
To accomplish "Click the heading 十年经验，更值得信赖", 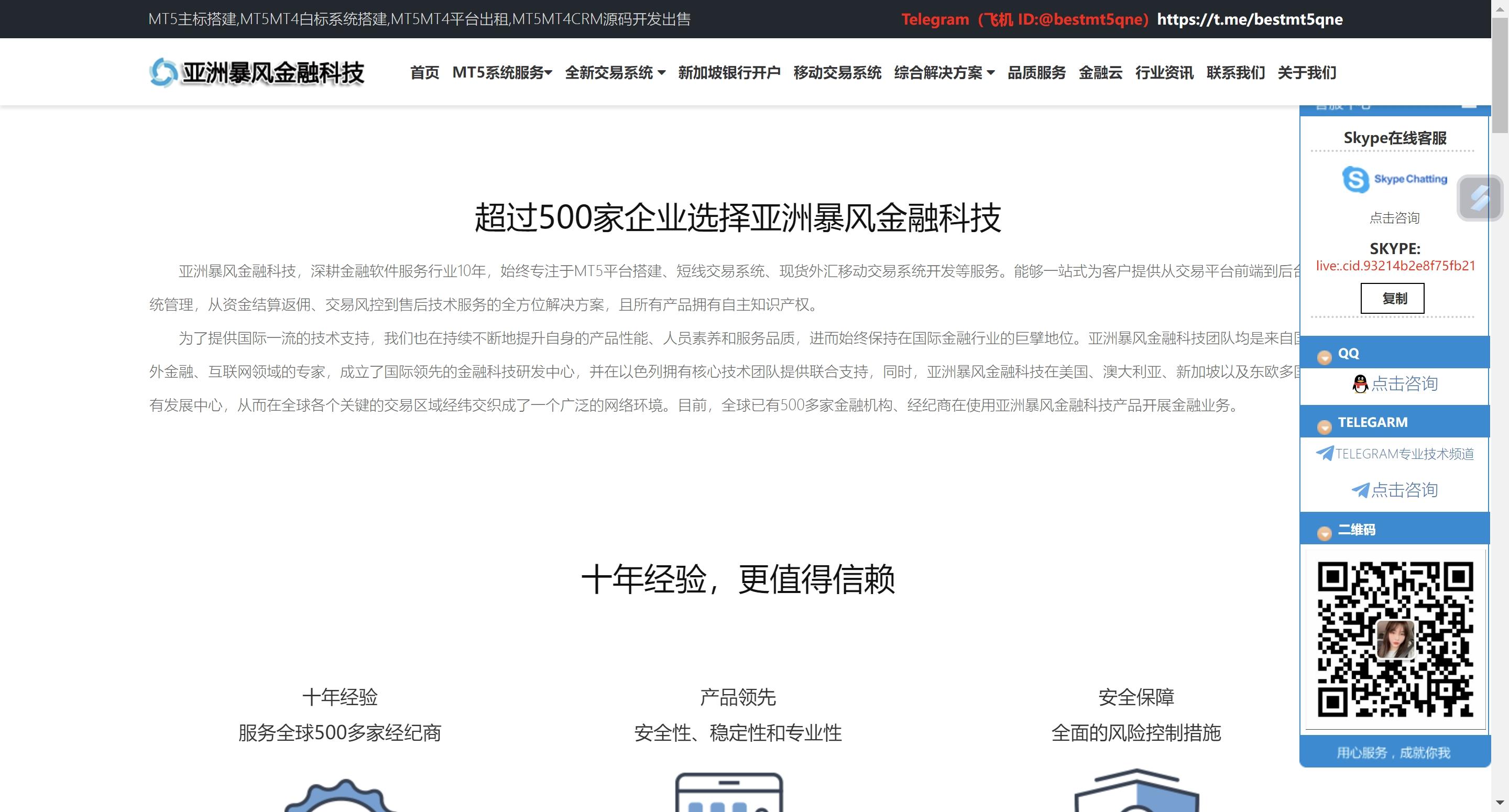I will [738, 579].
